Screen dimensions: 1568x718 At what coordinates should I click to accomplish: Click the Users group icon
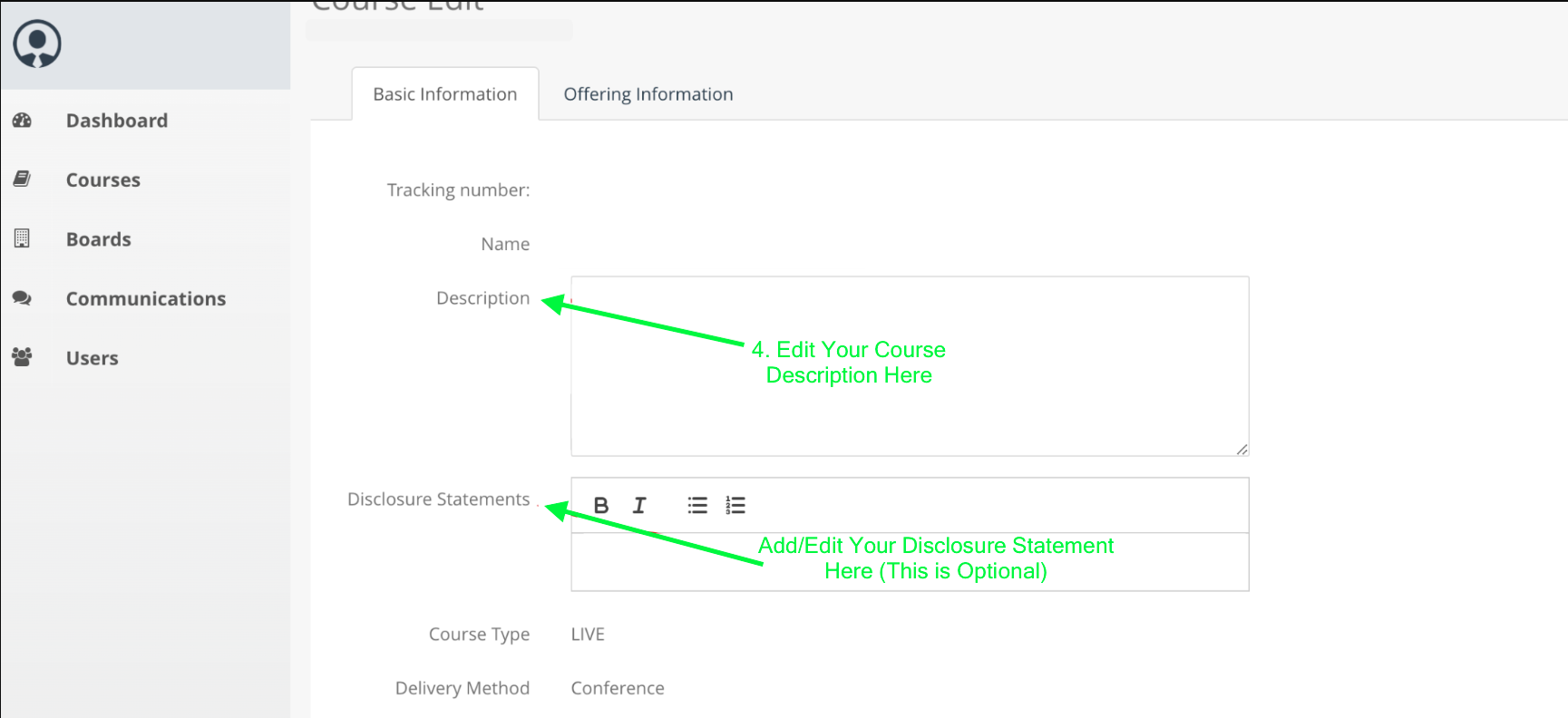(x=22, y=357)
